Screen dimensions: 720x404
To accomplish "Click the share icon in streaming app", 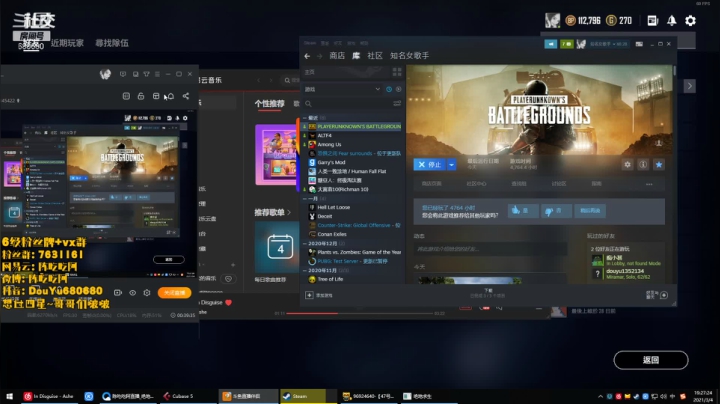I will (186, 96).
